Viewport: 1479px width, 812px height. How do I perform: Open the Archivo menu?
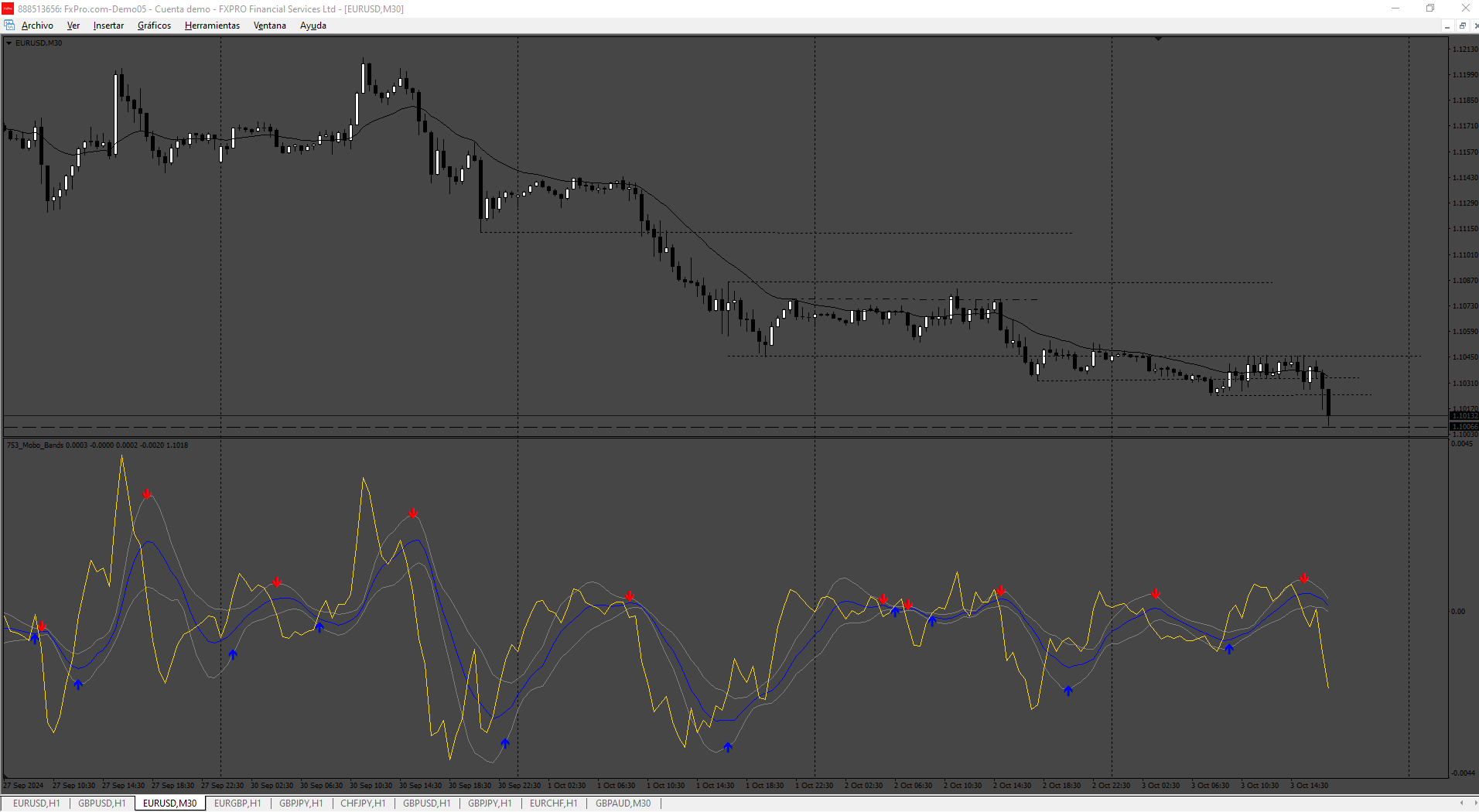[37, 26]
